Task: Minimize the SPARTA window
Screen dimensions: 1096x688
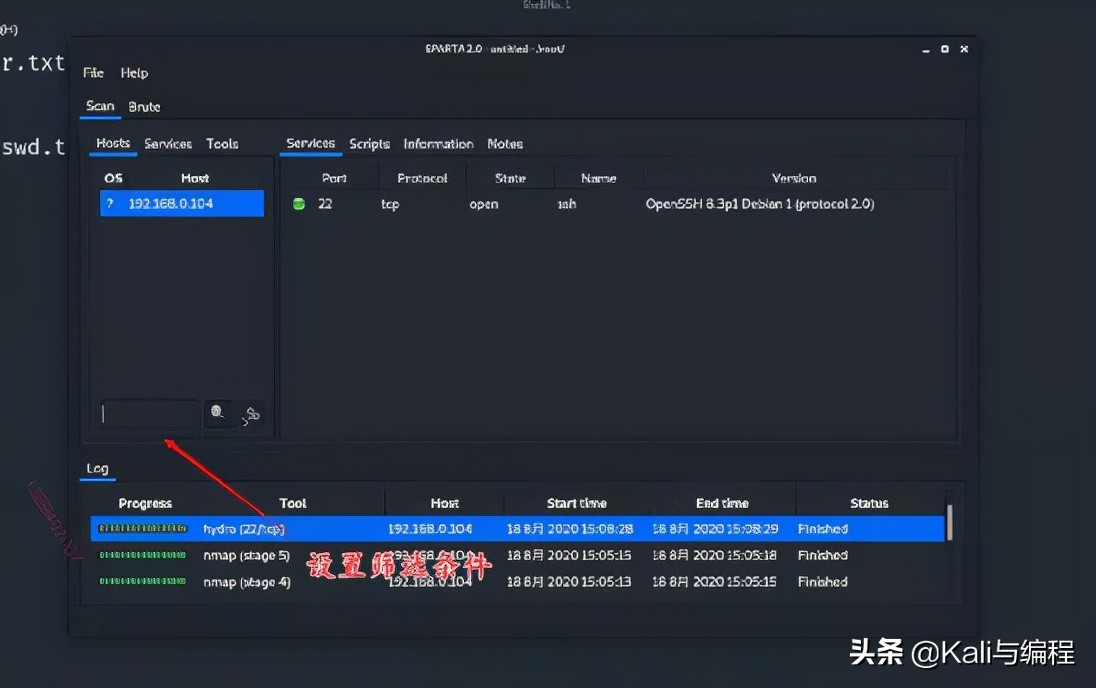Action: click(925, 50)
